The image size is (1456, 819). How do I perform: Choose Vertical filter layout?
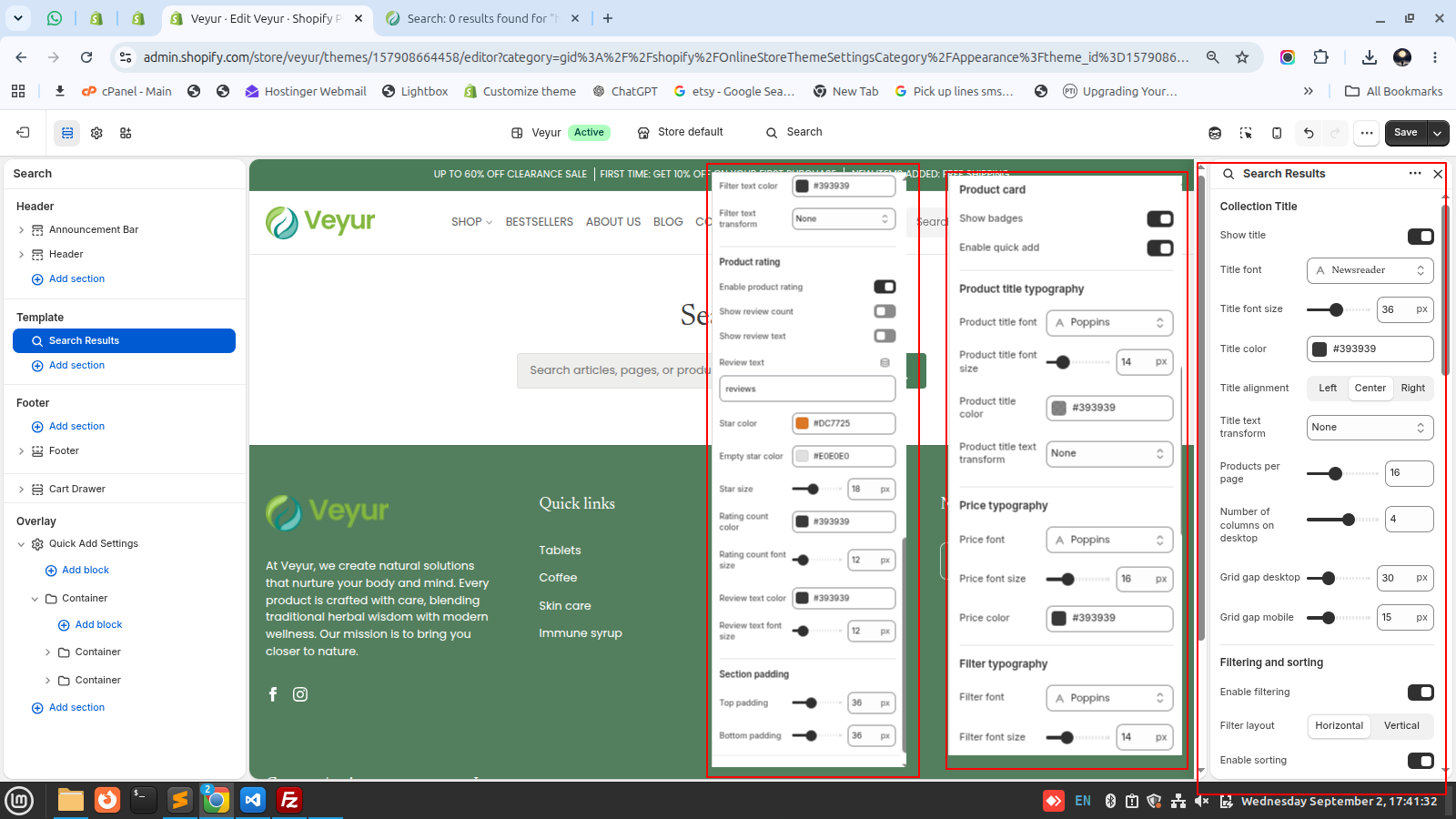click(x=1401, y=726)
